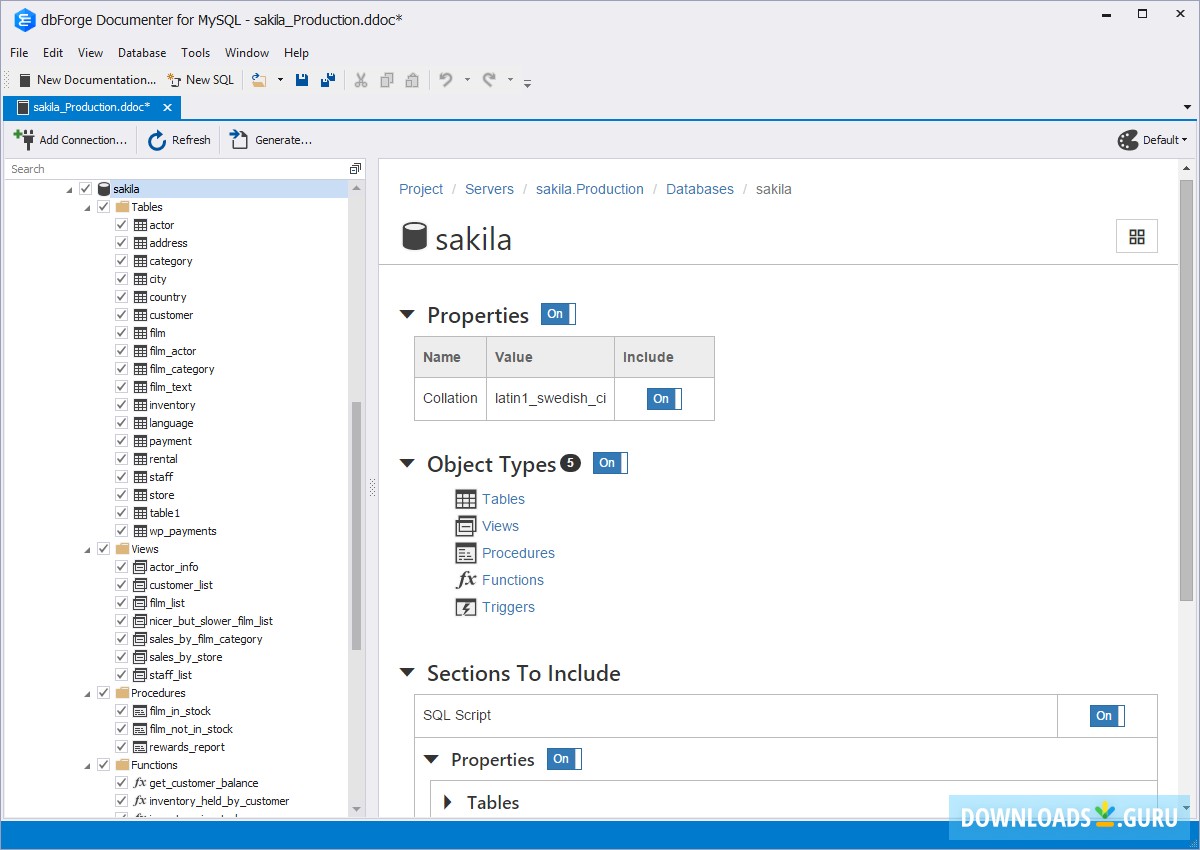Uncheck the Tables folder checkbox

click(103, 207)
